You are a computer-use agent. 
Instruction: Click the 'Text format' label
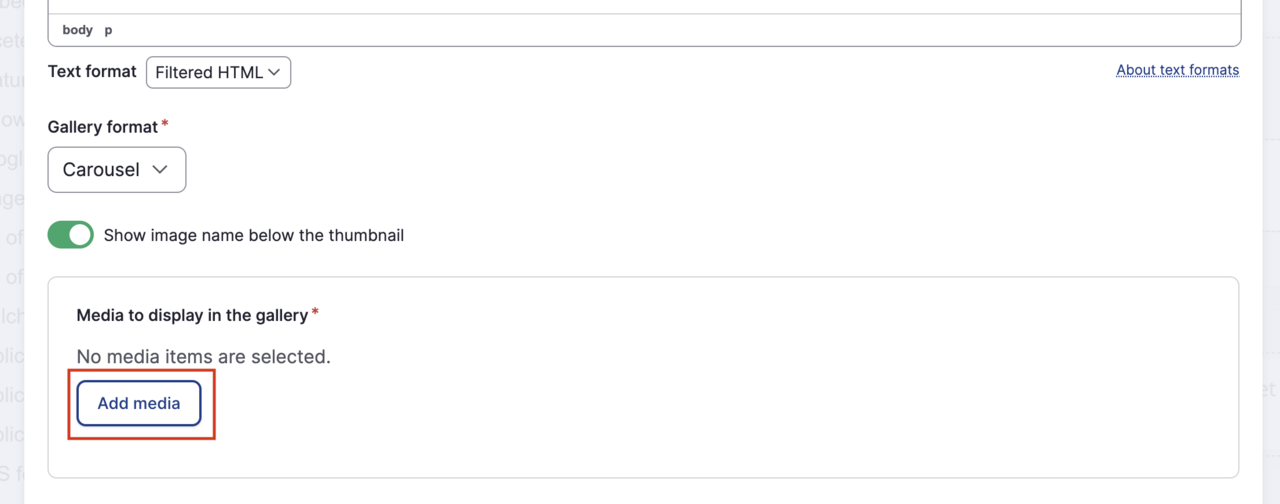click(x=92, y=72)
